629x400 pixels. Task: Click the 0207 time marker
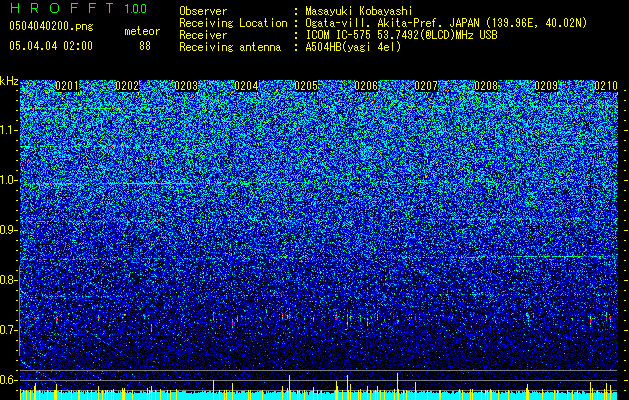(426, 86)
